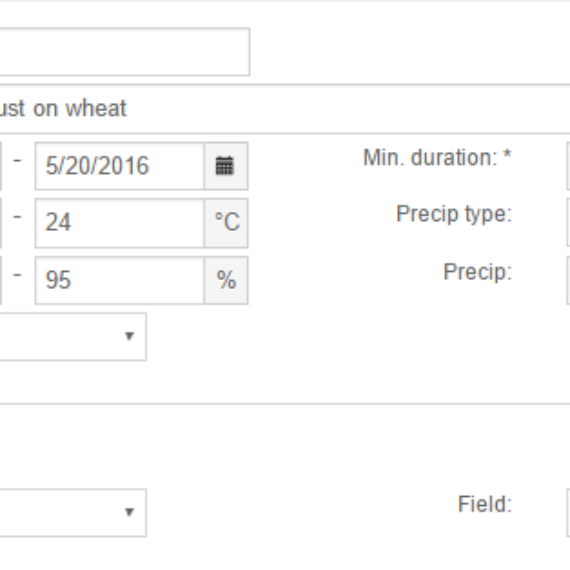570x570 pixels.
Task: Focus the end date field showing 5/20/2016
Action: coord(120,166)
